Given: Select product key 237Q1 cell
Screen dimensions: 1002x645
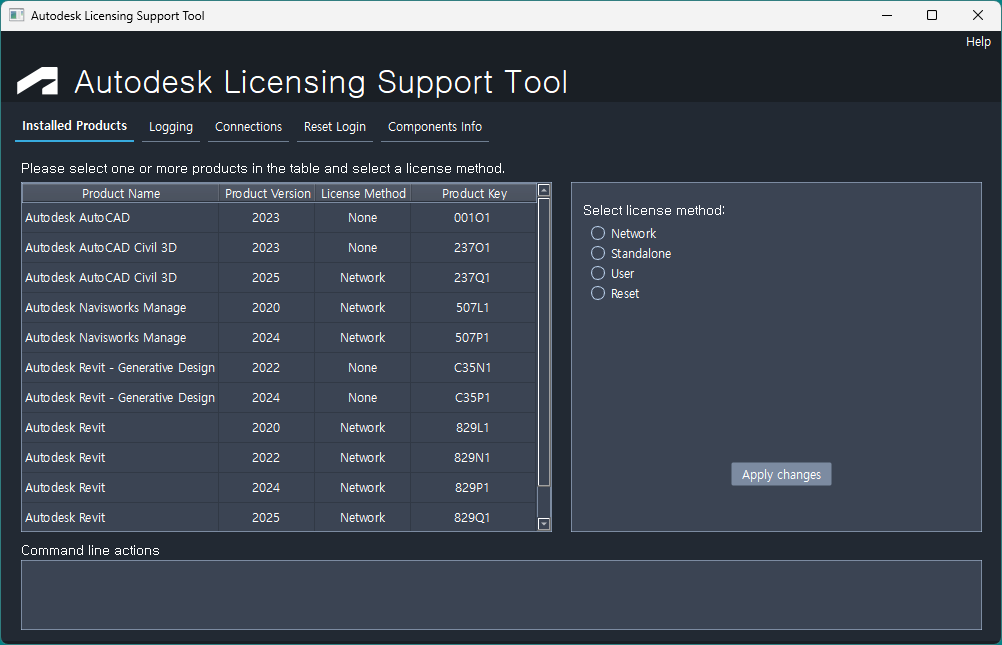Looking at the screenshot, I should (x=472, y=277).
